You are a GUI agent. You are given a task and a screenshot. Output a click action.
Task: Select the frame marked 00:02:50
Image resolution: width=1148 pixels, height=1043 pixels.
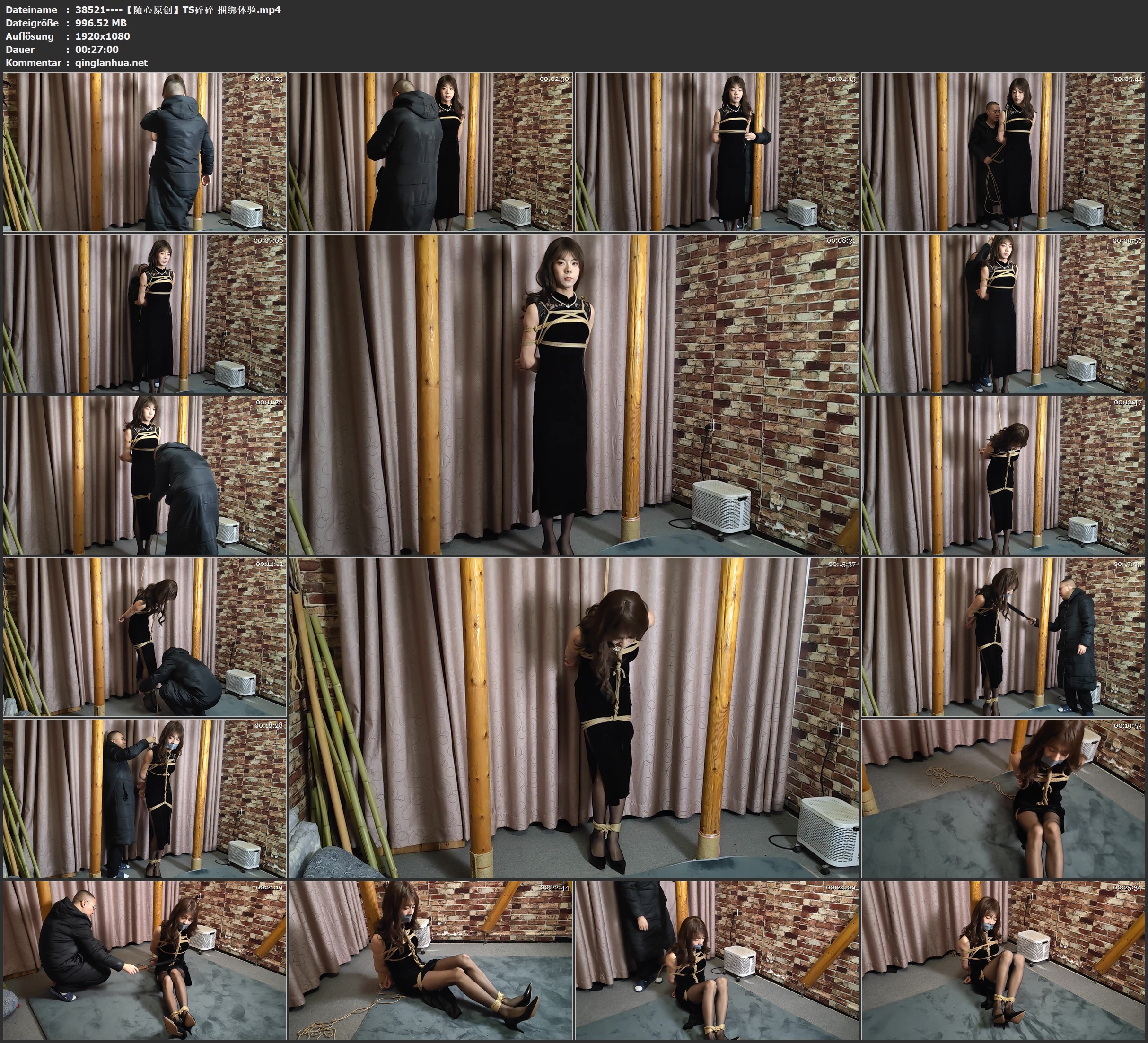431,151
